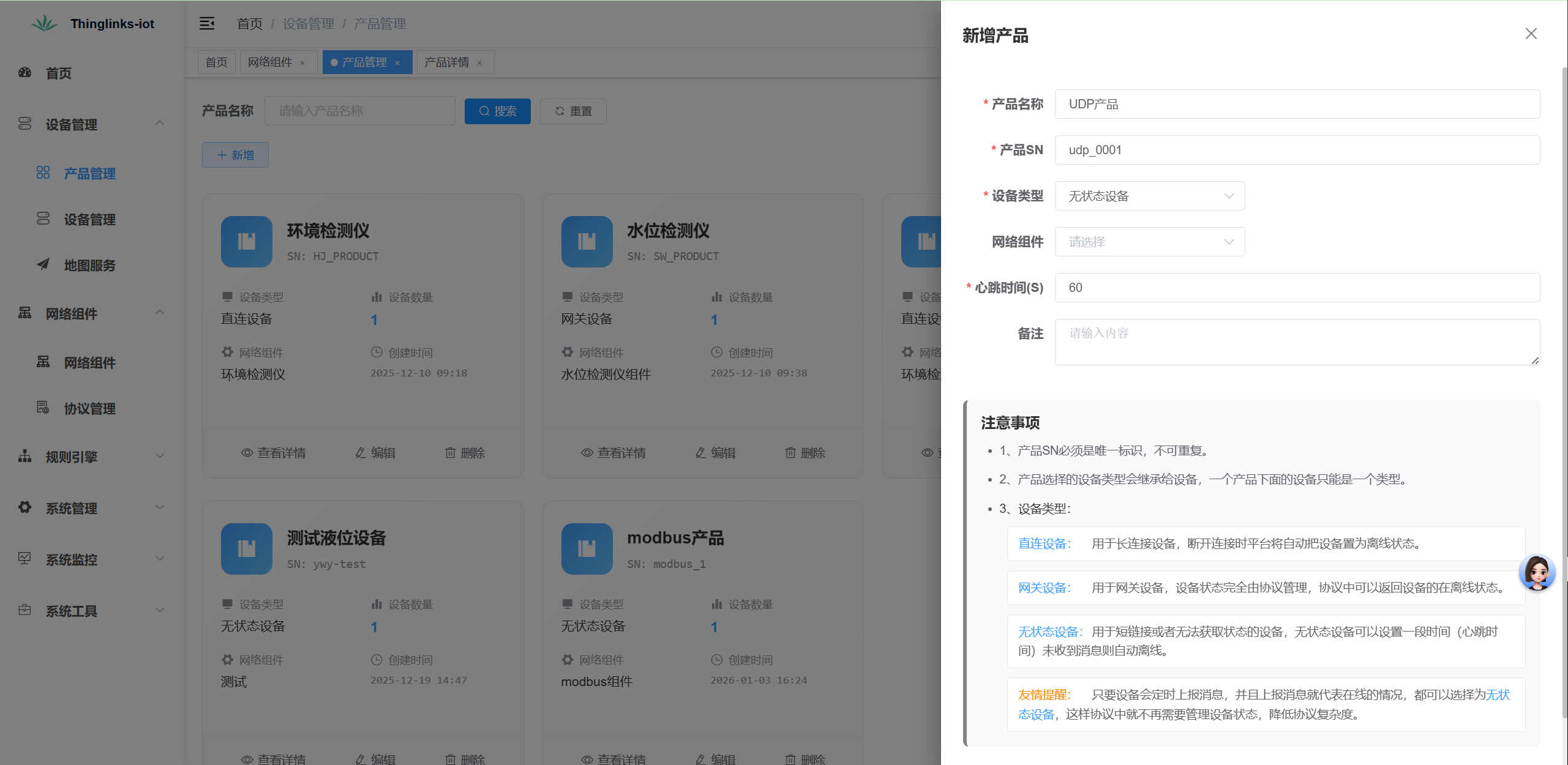The width and height of the screenshot is (1568, 765).
Task: Click the product thumbnail icon on modbus产品 card
Action: (x=587, y=549)
